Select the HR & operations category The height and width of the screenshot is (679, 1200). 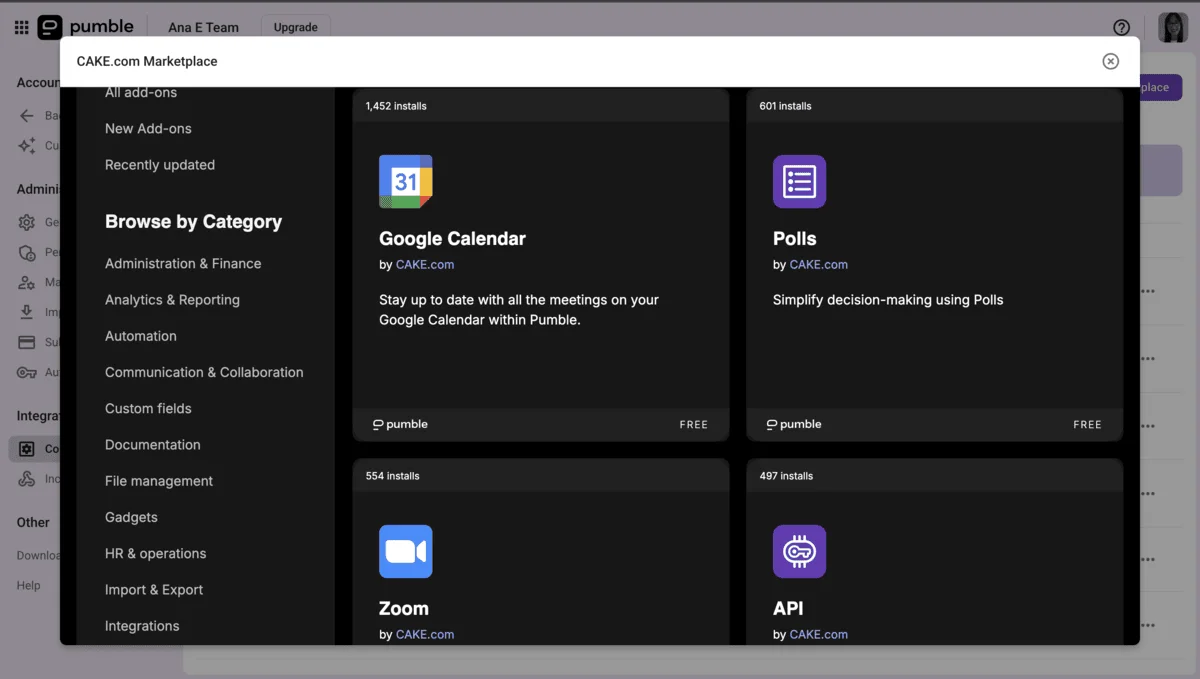(x=155, y=553)
